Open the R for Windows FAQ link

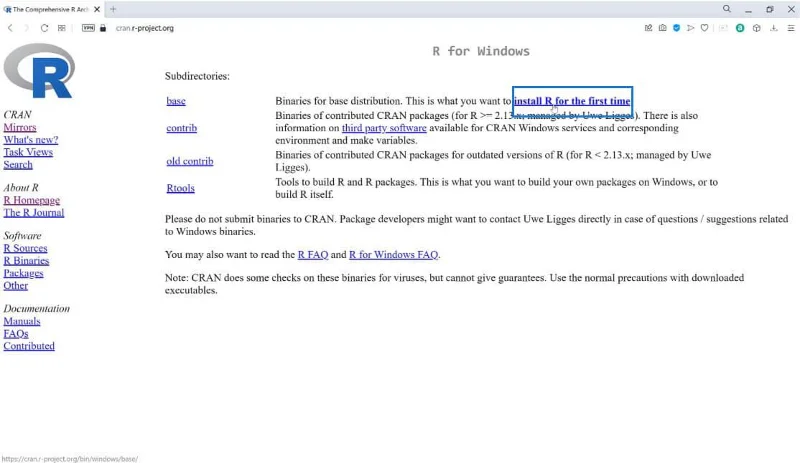coord(393,254)
